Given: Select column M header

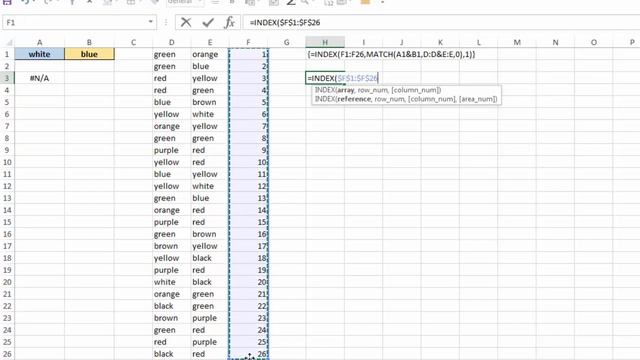Looking at the screenshot, I should pos(517,42).
